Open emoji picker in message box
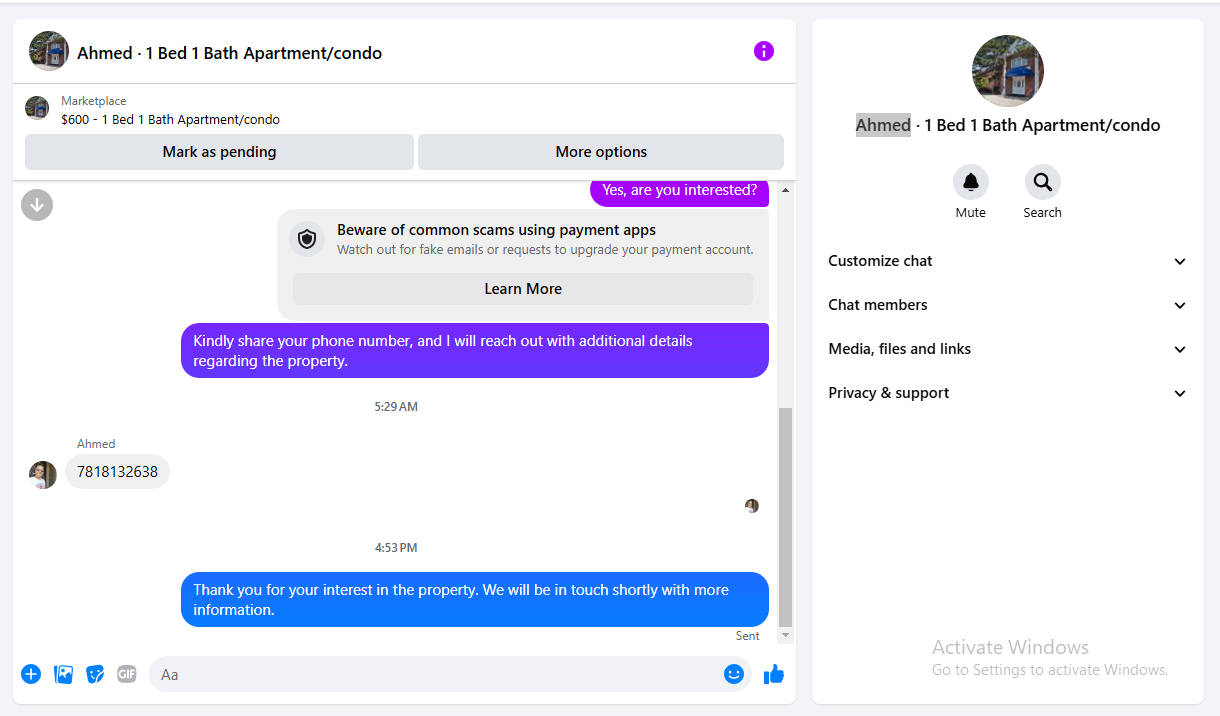 pyautogui.click(x=734, y=674)
